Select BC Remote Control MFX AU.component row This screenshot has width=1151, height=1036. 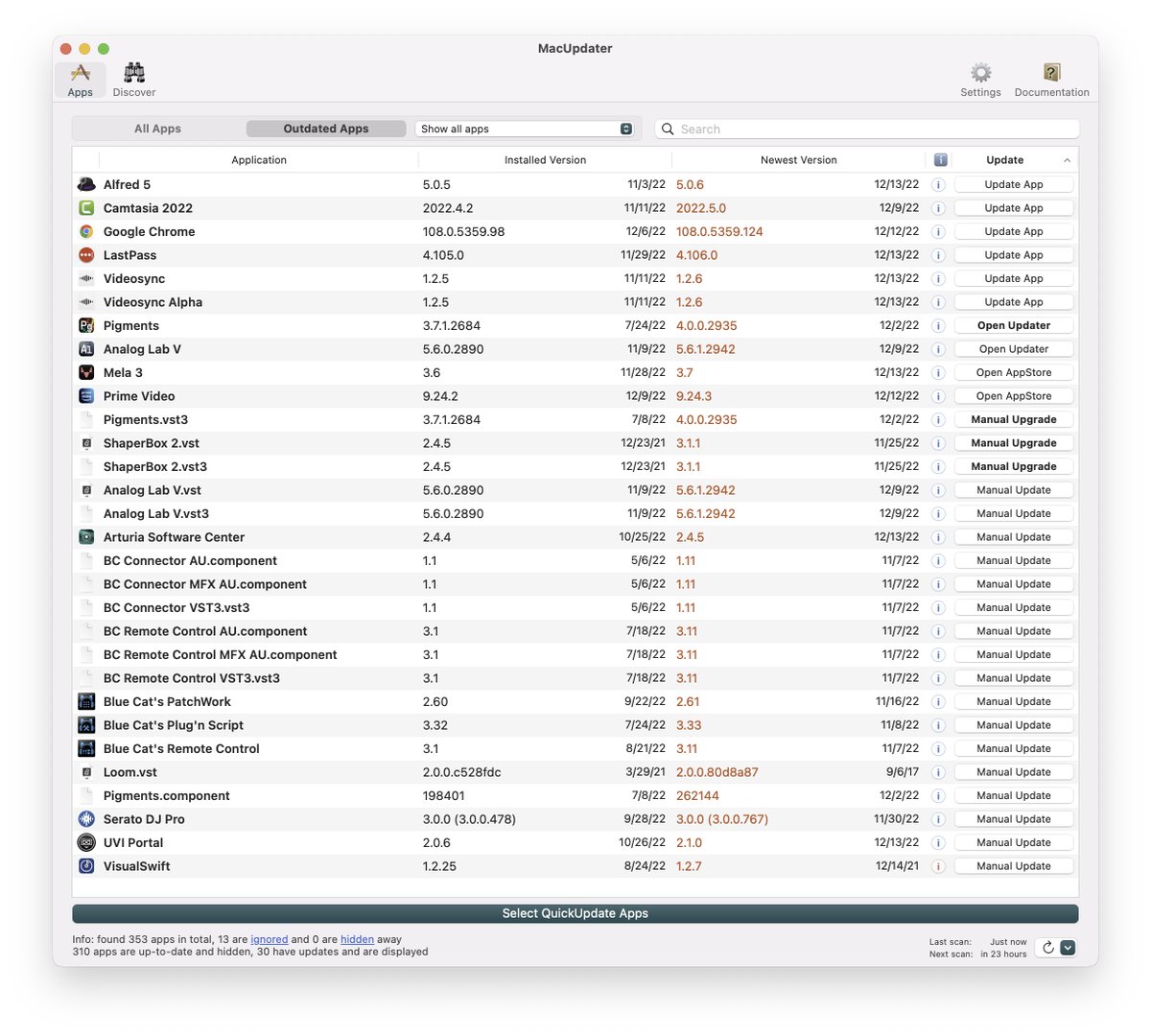pos(575,655)
